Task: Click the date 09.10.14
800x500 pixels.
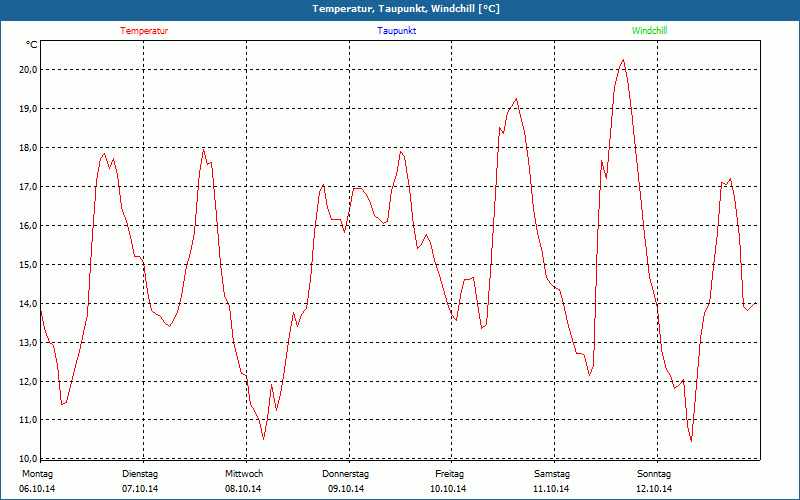Action: click(346, 489)
